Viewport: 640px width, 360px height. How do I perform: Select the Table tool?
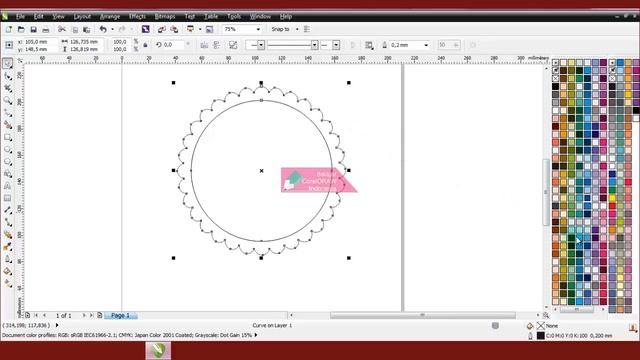[x=7, y=198]
